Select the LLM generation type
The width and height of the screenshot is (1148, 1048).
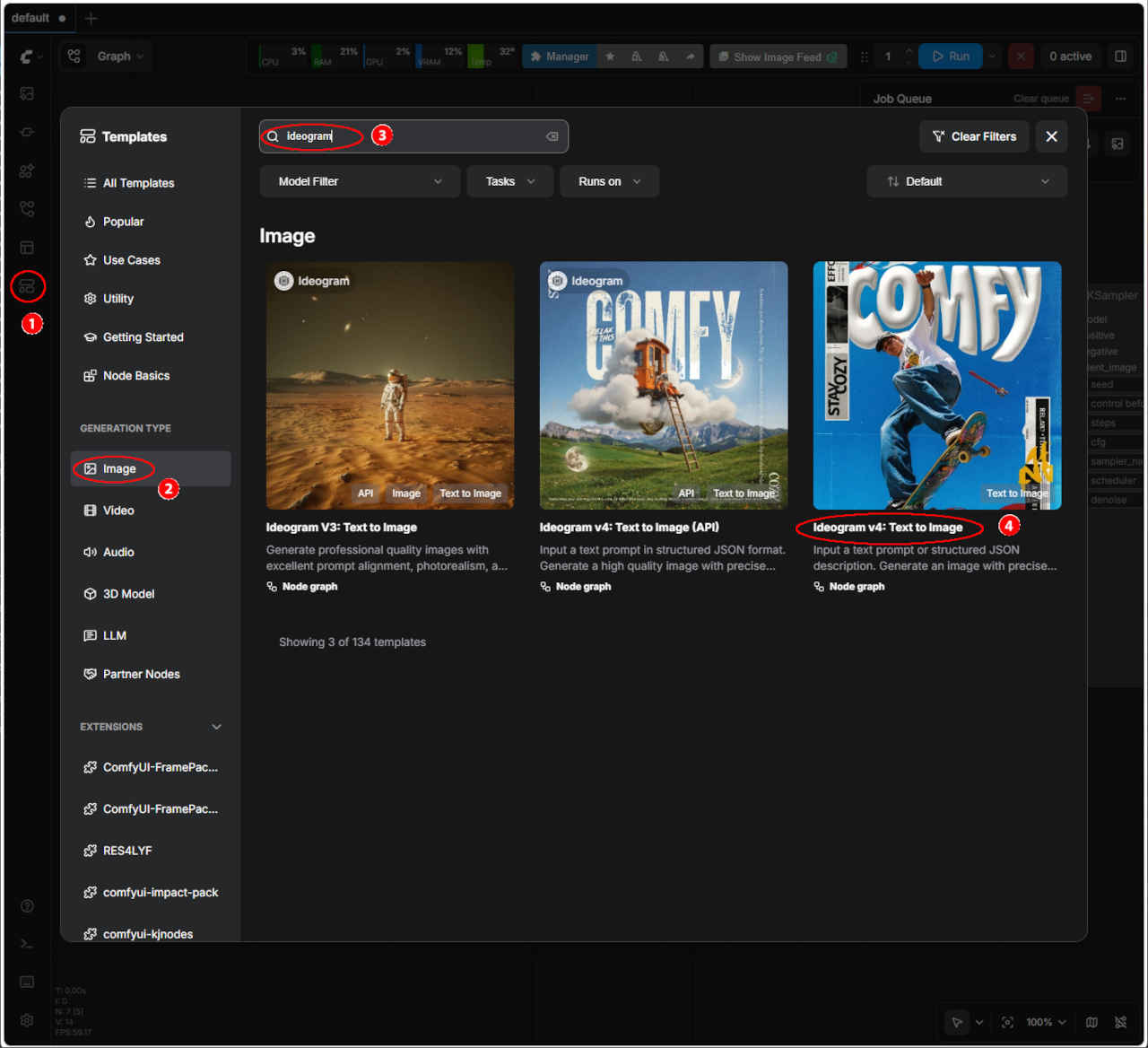pos(151,635)
